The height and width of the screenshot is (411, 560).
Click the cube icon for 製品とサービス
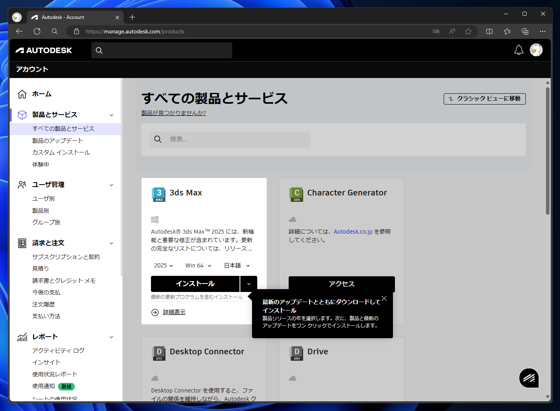pyautogui.click(x=22, y=115)
